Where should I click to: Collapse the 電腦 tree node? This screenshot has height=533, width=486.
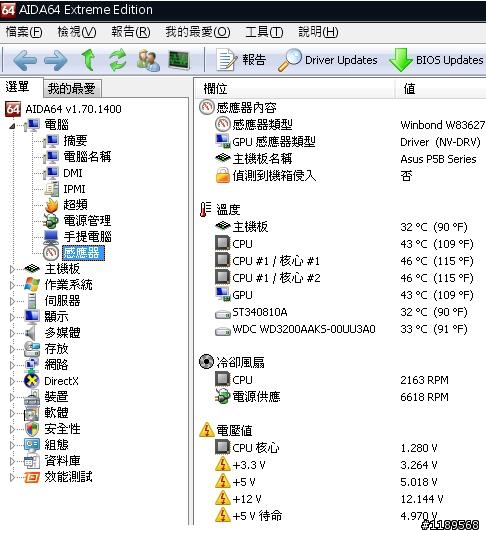[13, 126]
